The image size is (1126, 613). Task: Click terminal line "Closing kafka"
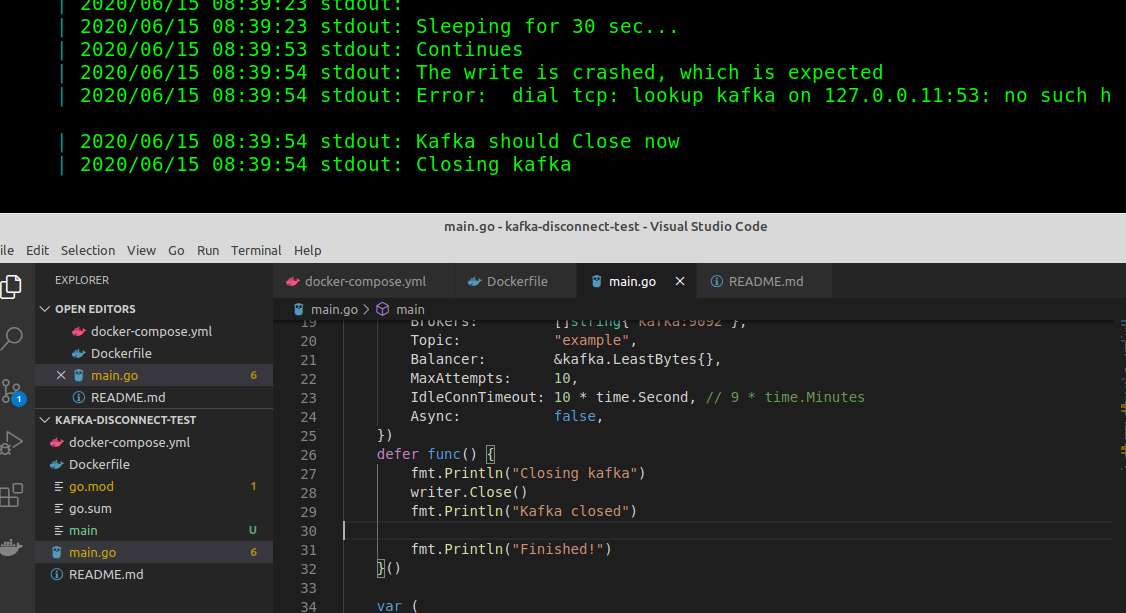click(493, 164)
